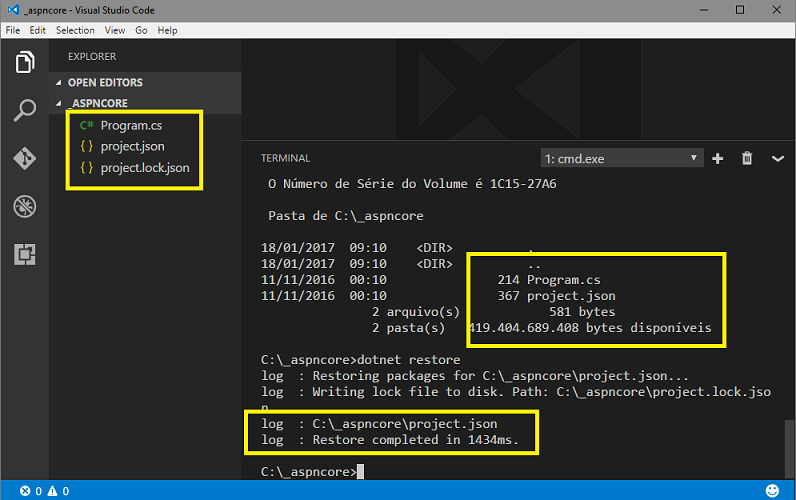796x500 pixels.
Task: Click the TERMINAL panel title
Action: [285, 158]
